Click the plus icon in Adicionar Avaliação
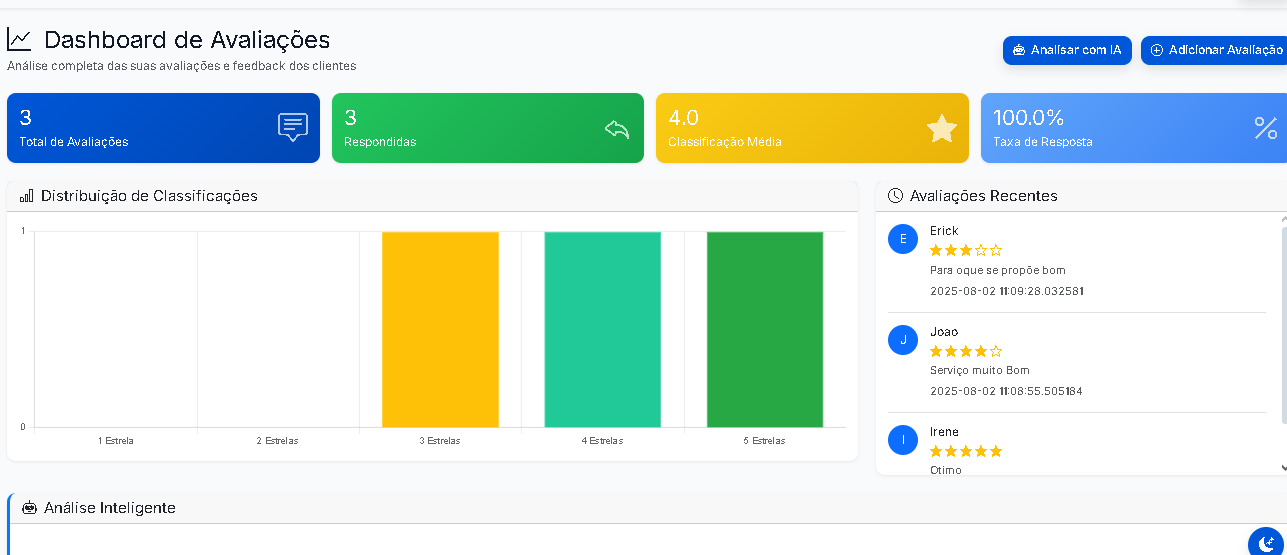The image size is (1287, 555). (x=1156, y=50)
